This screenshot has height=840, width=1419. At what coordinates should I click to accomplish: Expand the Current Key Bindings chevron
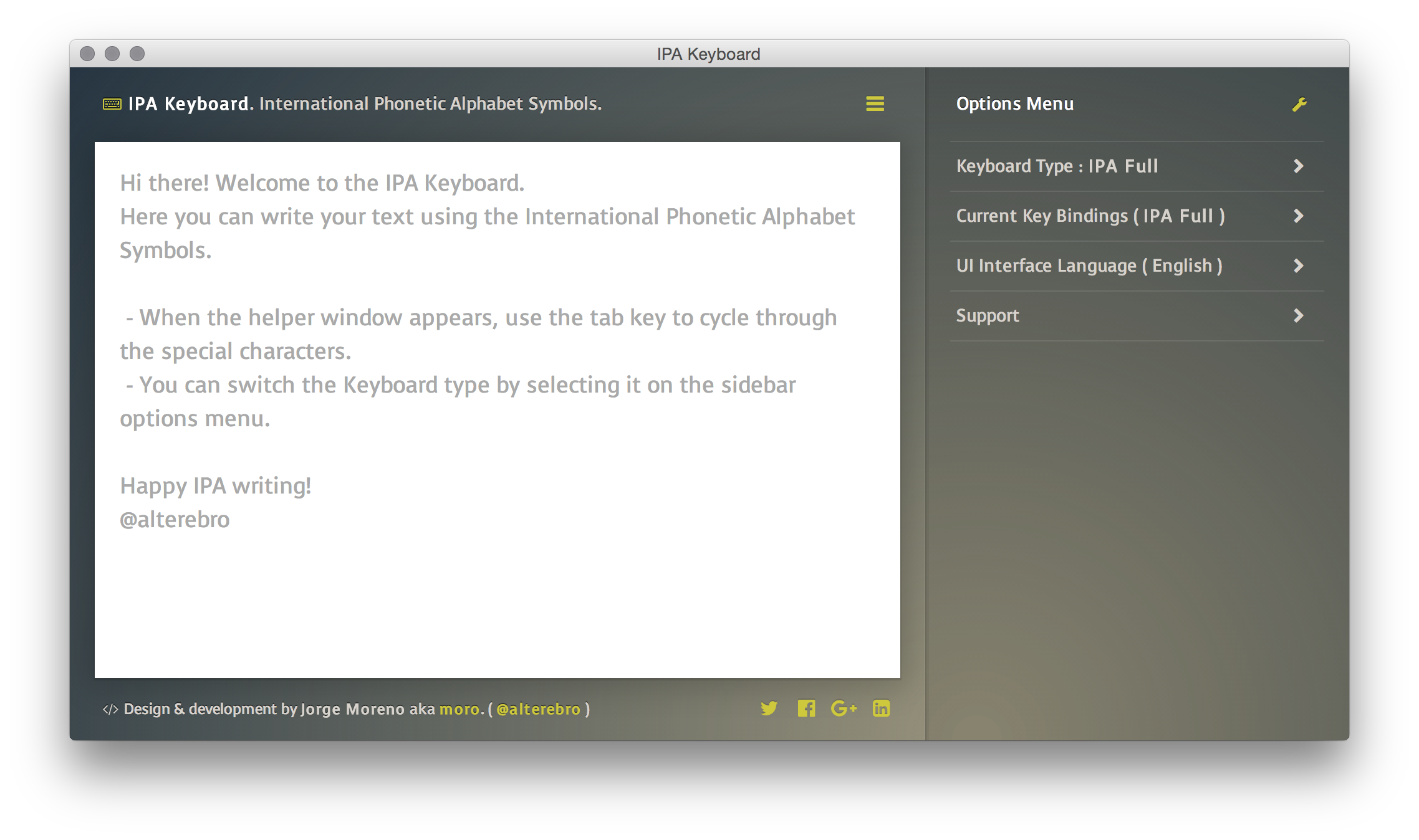1298,216
